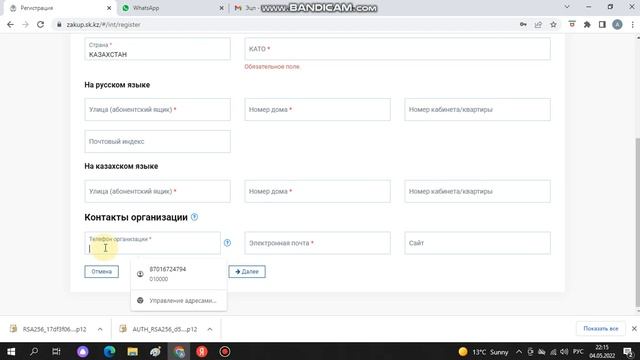Image resolution: width=640 pixels, height=360 pixels.
Task: Open the Chrome extensions puzzle icon
Action: click(x=587, y=24)
